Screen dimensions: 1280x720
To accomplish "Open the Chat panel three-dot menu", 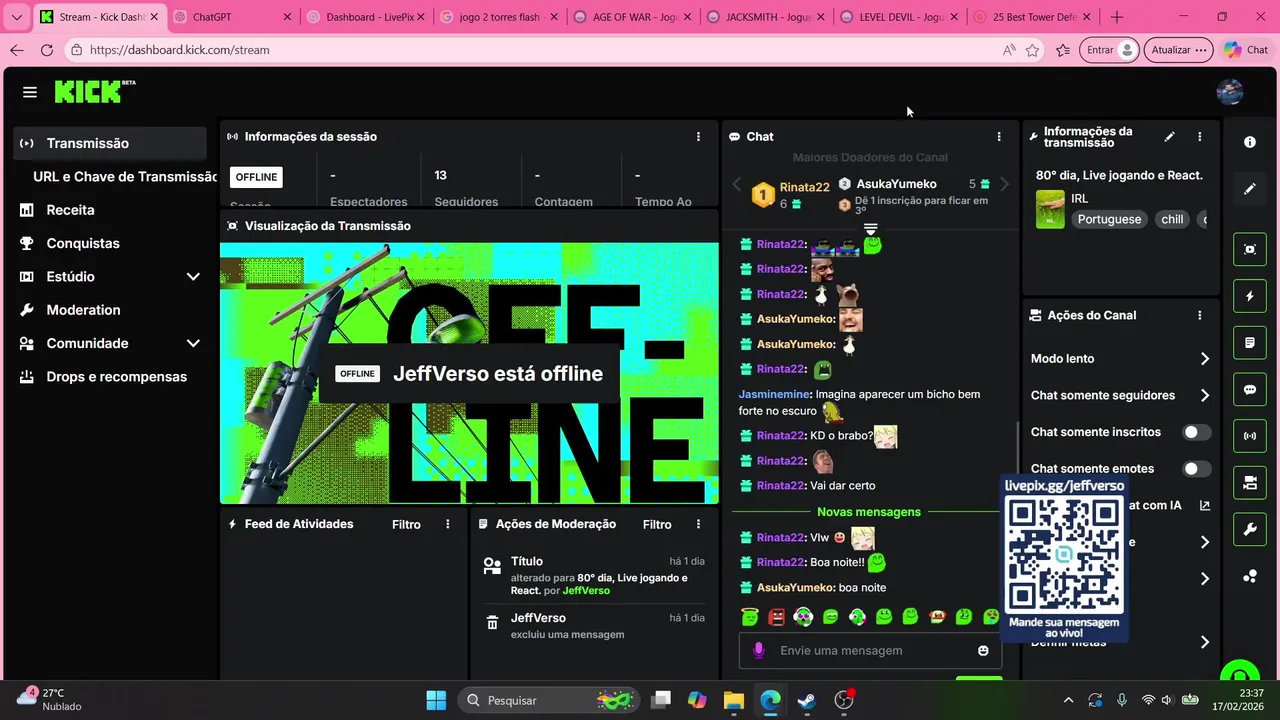I will pyautogui.click(x=998, y=137).
